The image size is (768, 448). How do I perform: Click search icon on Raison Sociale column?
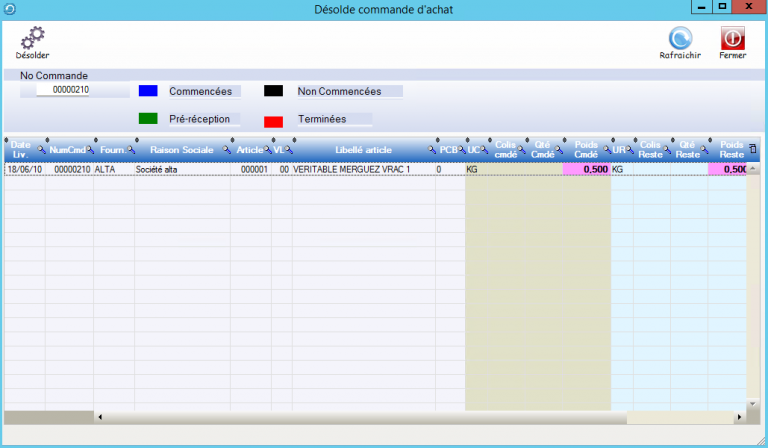coord(226,150)
